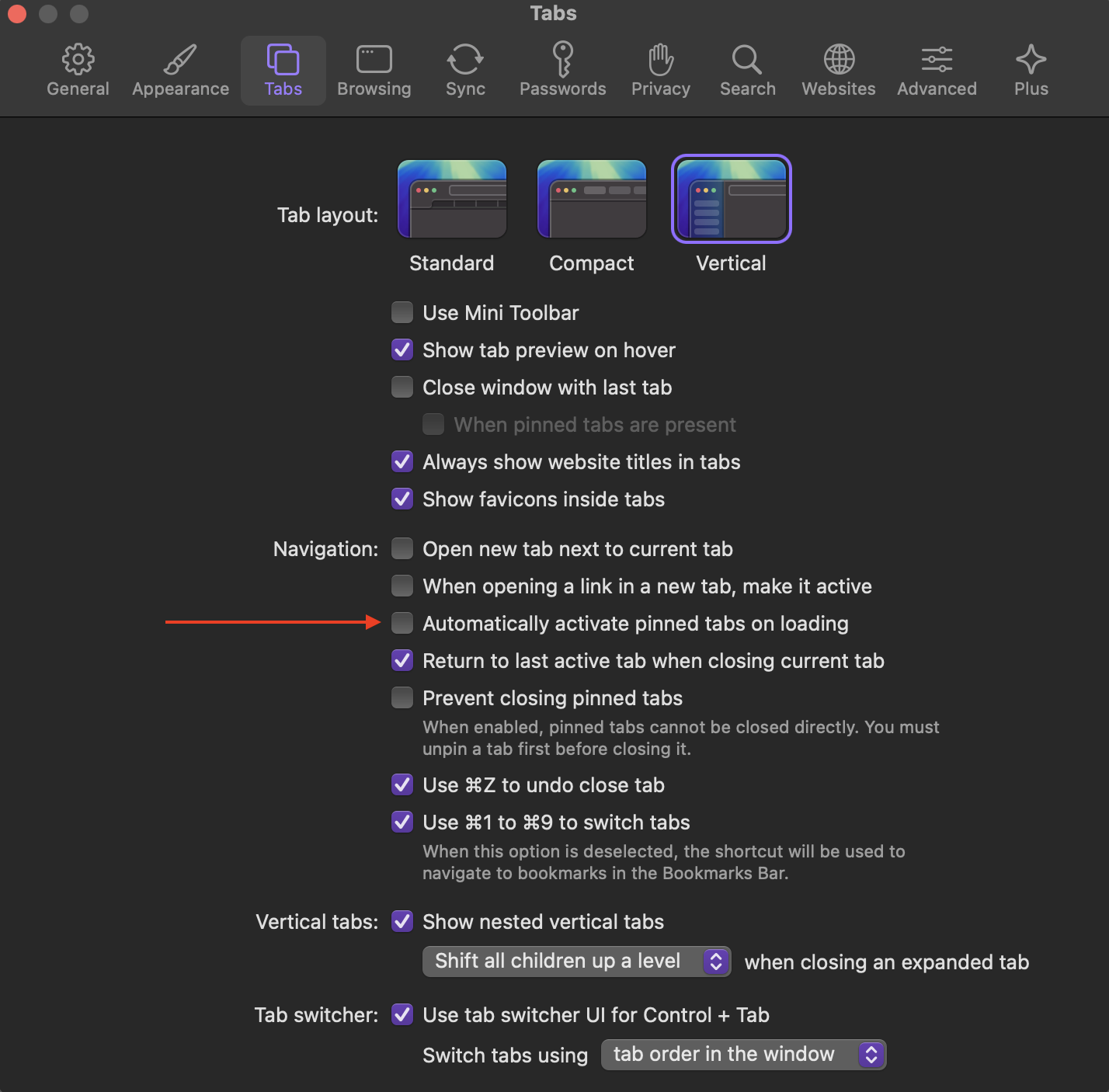Enable Prevent closing pinned tabs
Screen dimensions: 1109x1092
click(402, 697)
